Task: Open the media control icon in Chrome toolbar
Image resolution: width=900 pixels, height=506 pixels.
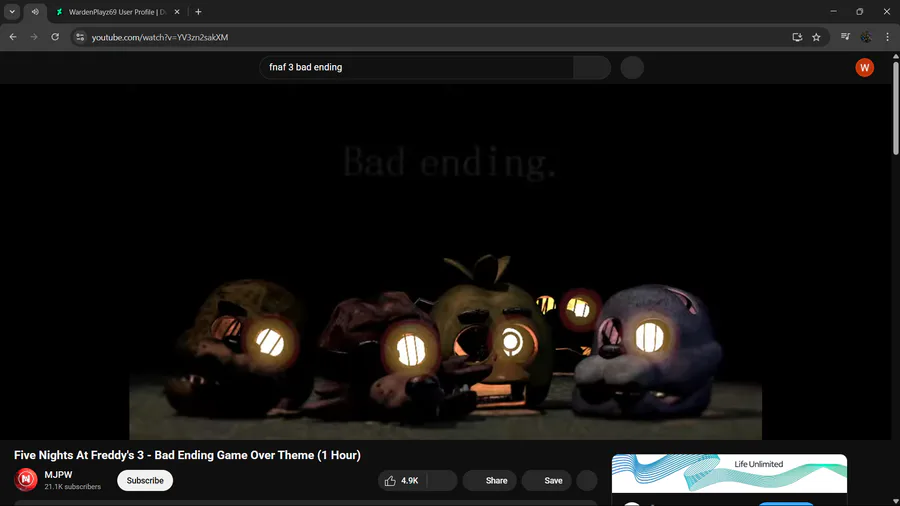Action: (845, 37)
